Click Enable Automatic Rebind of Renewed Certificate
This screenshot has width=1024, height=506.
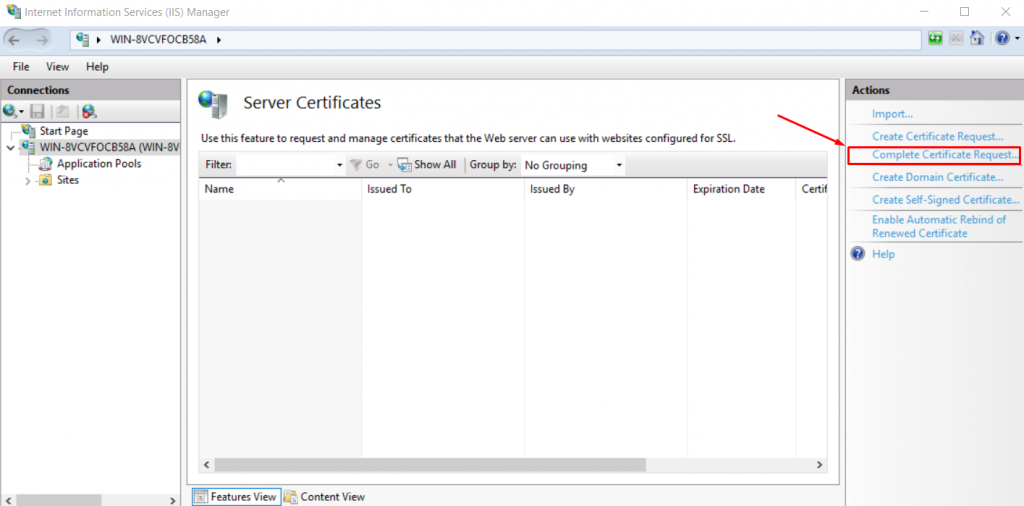(938, 227)
